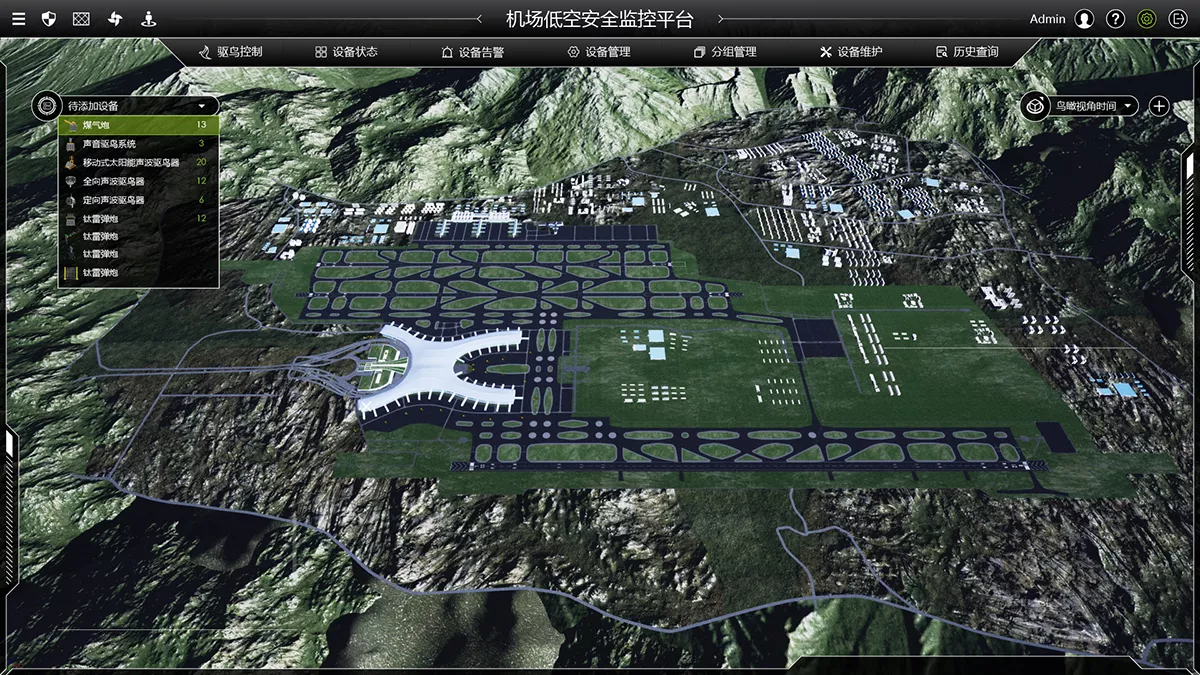This screenshot has height=675, width=1200.
Task: Open the hamburger menu icon
Action: point(17,19)
